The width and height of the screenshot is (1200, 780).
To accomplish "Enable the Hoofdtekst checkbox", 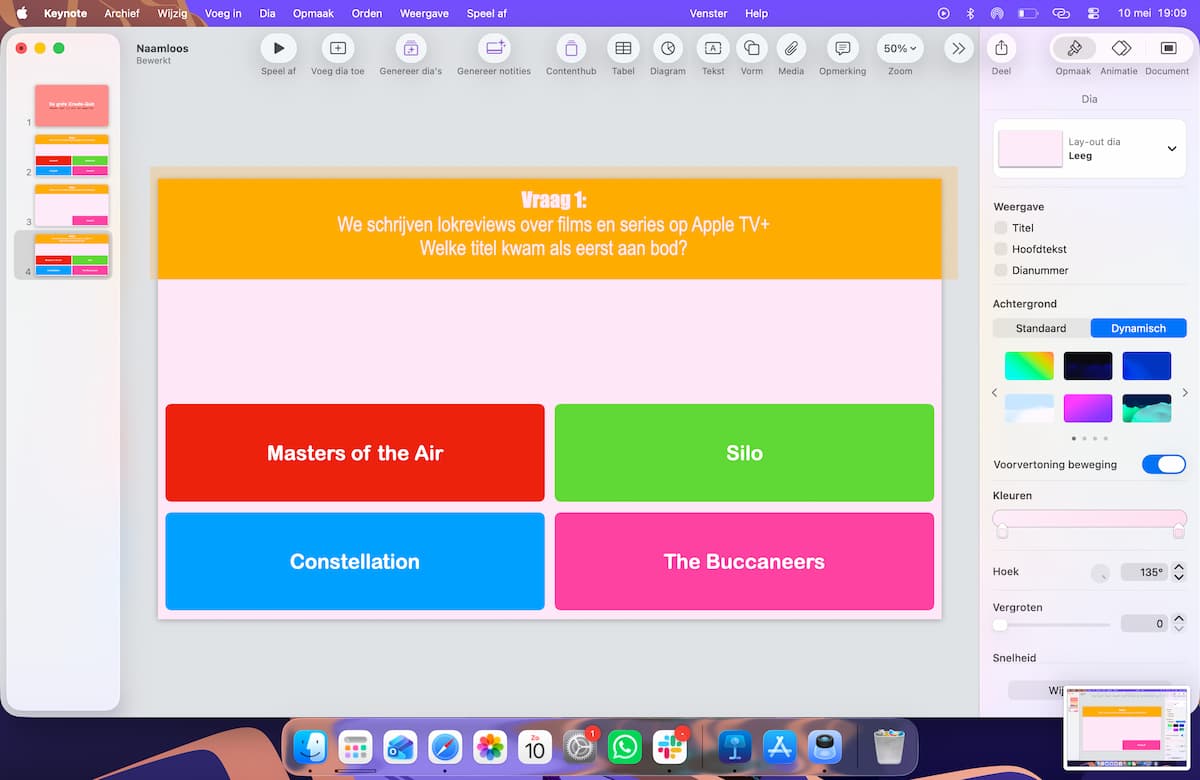I will (x=1001, y=249).
